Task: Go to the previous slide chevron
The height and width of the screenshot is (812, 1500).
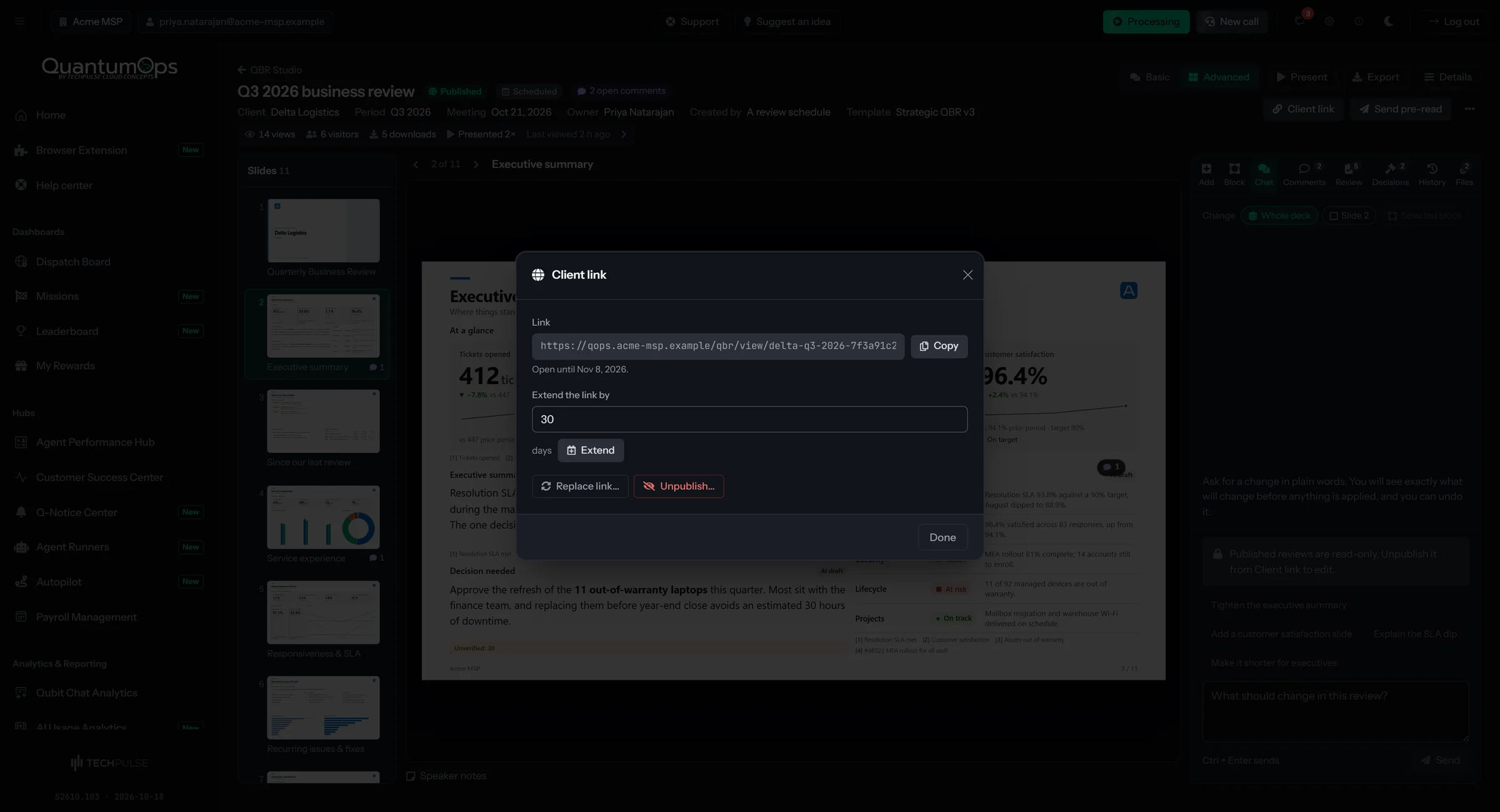Action: click(416, 164)
